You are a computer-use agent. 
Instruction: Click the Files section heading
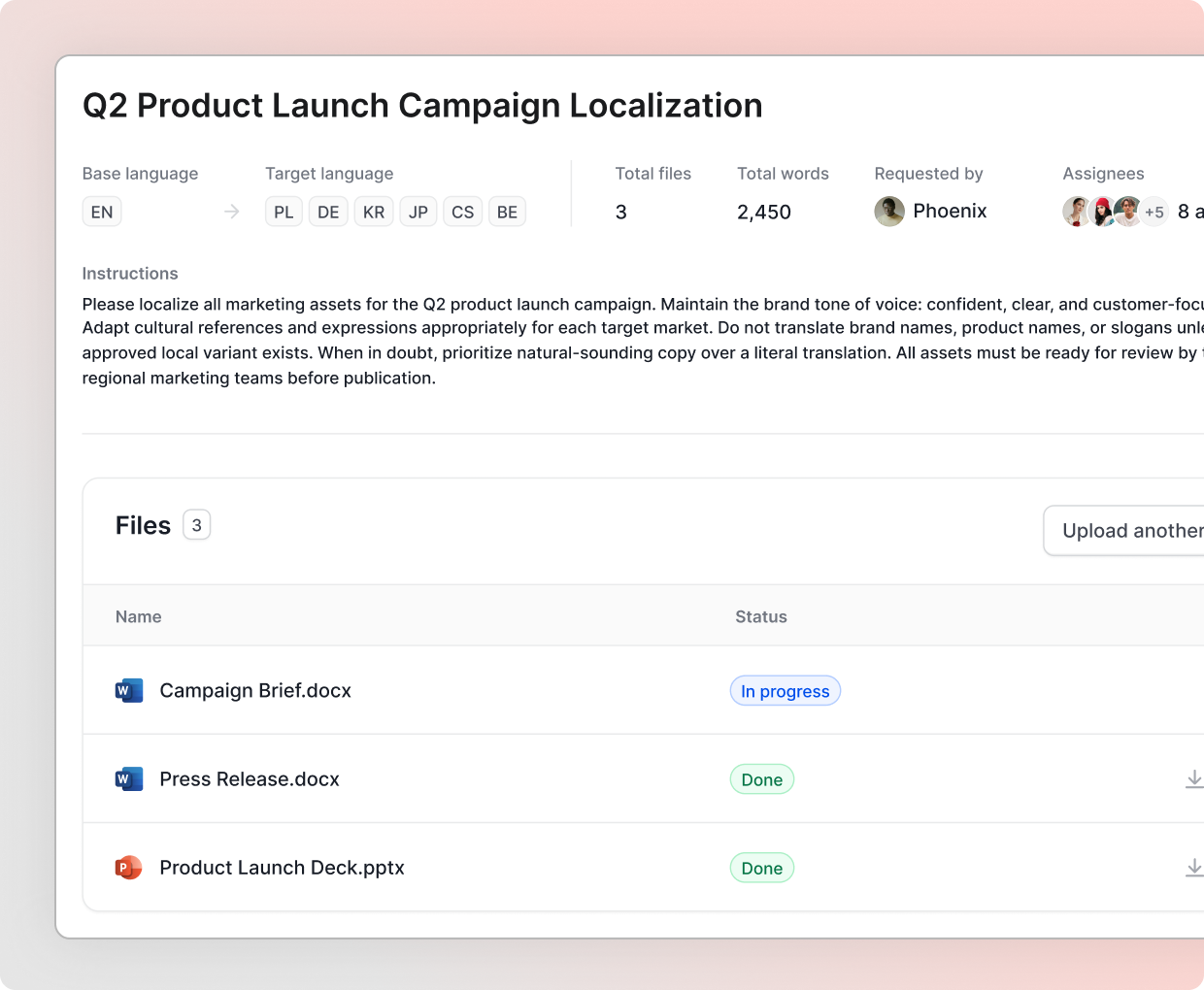[x=143, y=525]
